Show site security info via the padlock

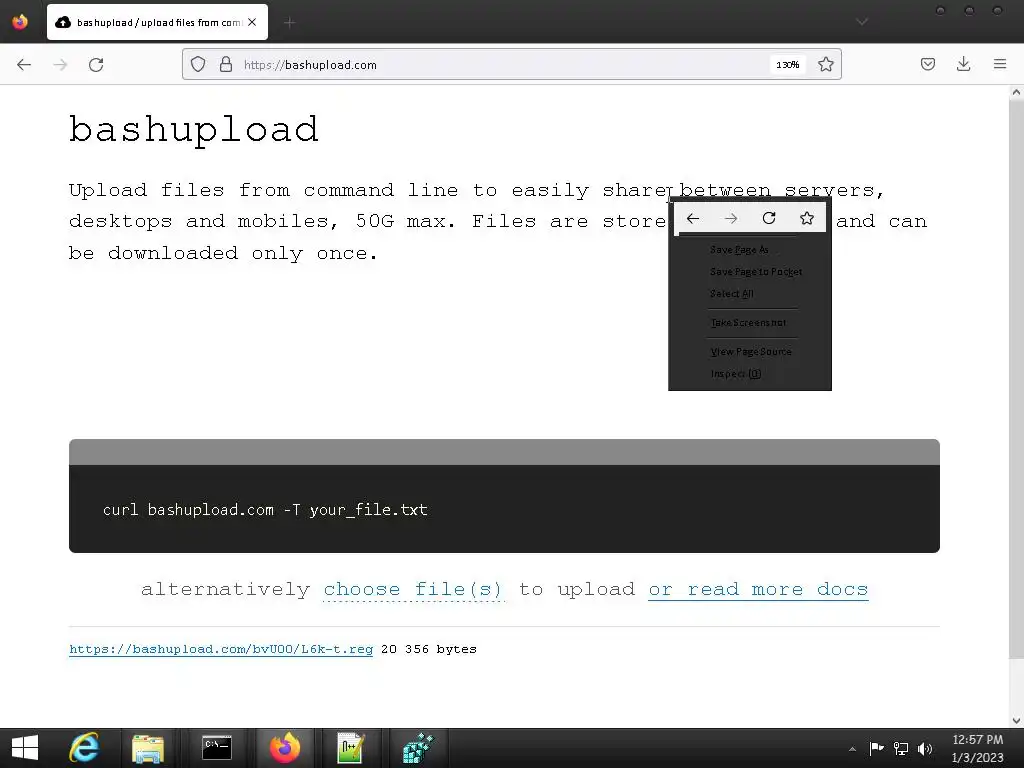[x=226, y=64]
